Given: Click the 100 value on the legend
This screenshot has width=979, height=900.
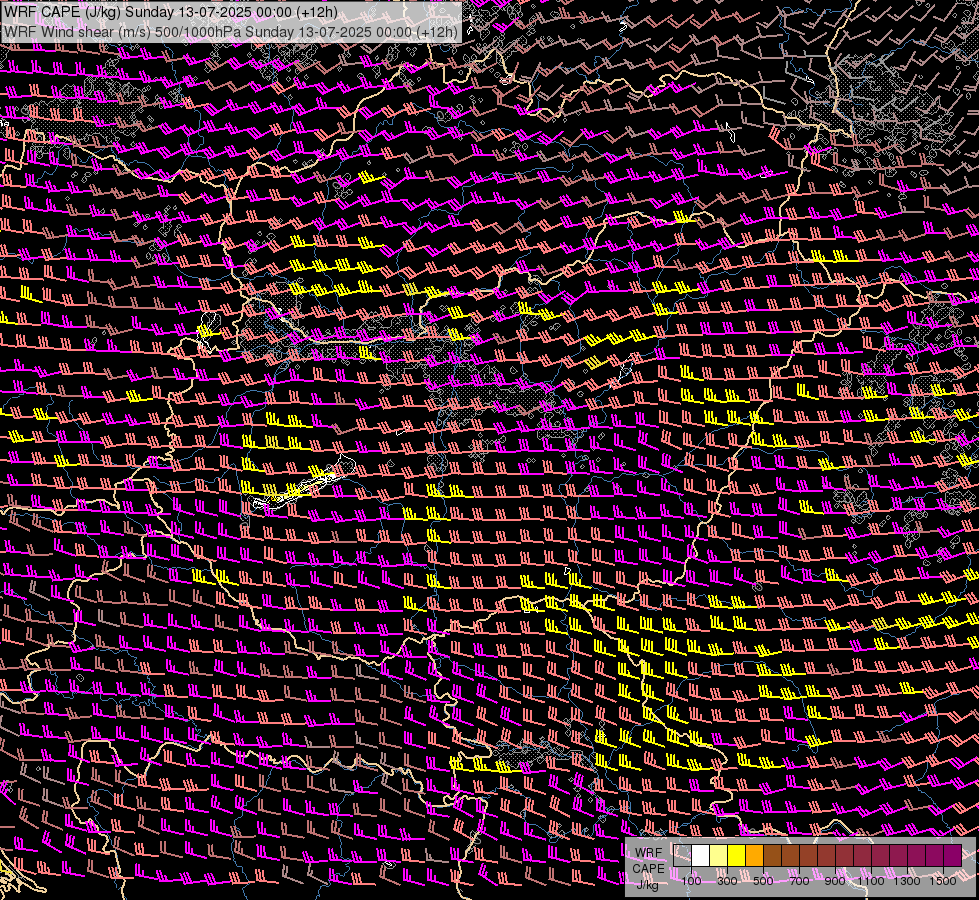Looking at the screenshot, I should [691, 881].
